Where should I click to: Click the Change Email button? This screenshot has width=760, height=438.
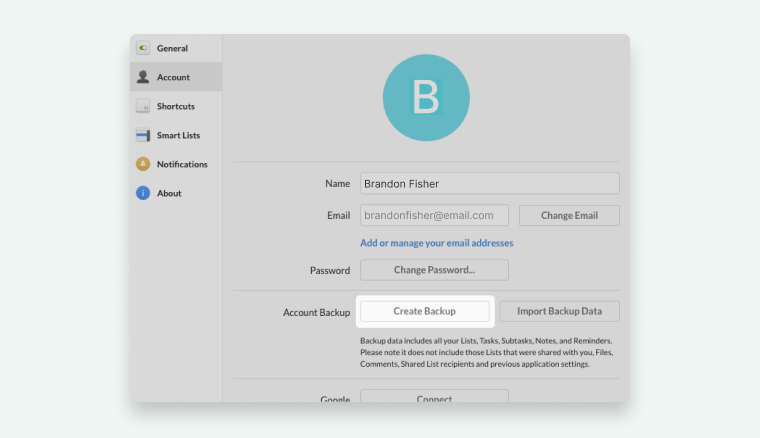(569, 216)
